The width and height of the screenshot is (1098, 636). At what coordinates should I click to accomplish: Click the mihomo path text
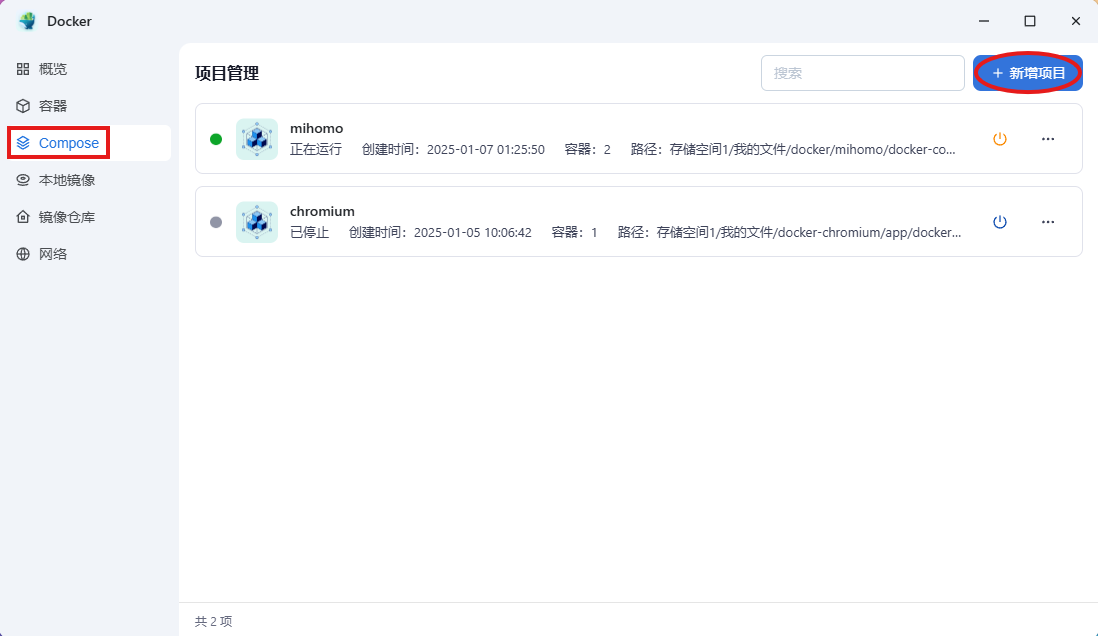793,149
